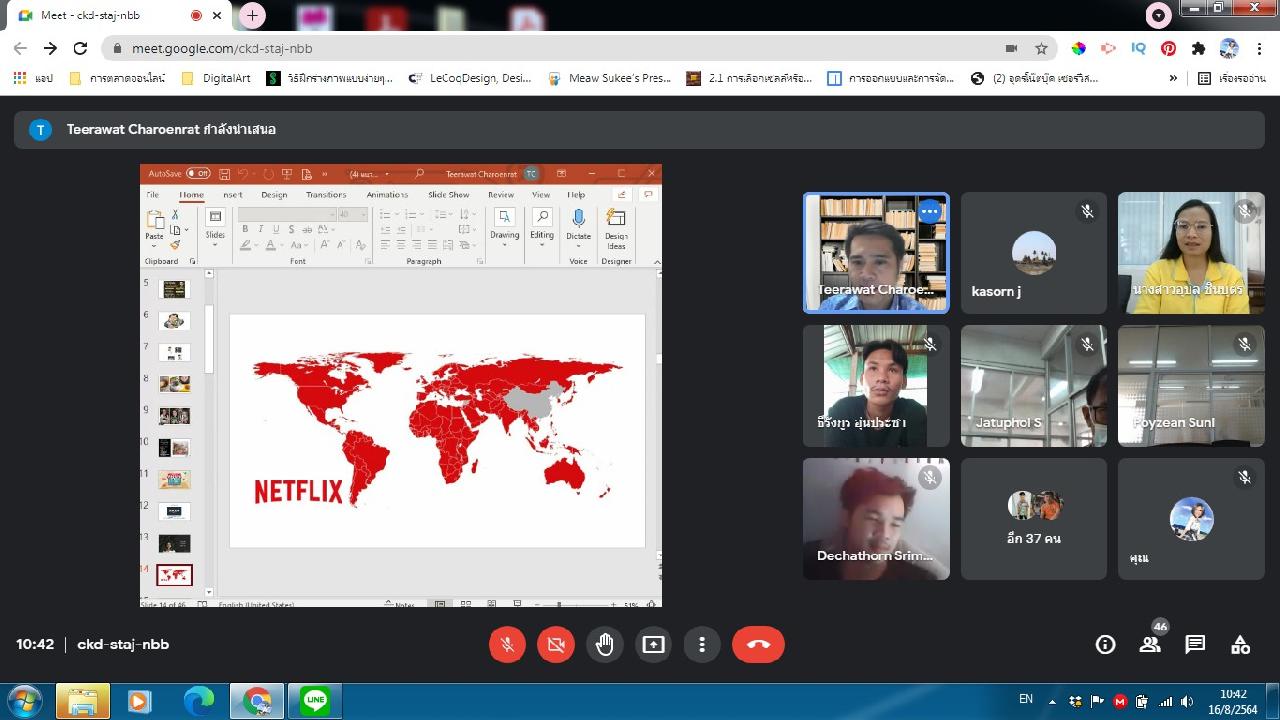This screenshot has height=720, width=1280.
Task: Leave the call with red hang-up button
Action: point(758,645)
